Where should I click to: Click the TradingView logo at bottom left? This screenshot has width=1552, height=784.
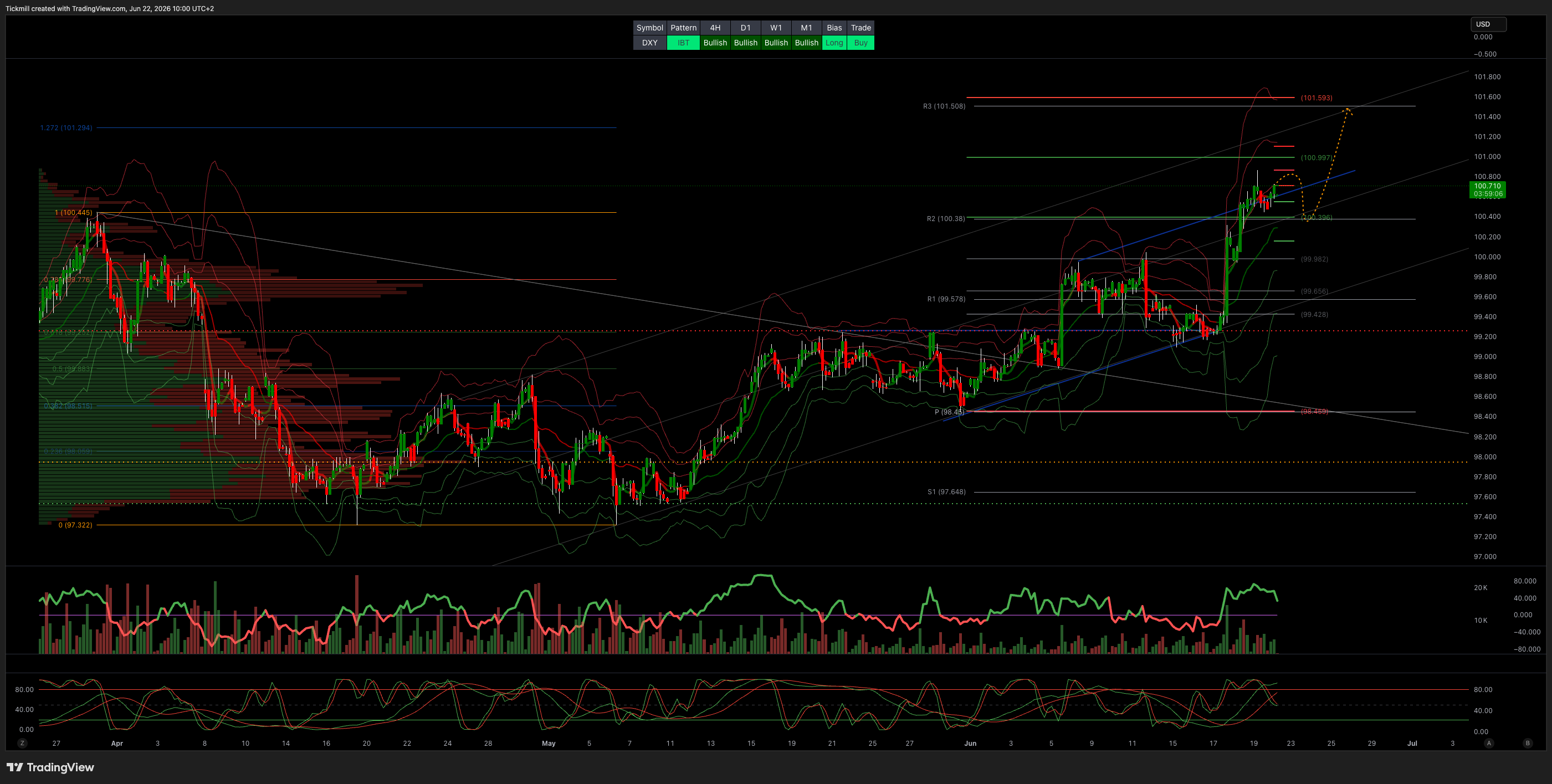pos(50,767)
